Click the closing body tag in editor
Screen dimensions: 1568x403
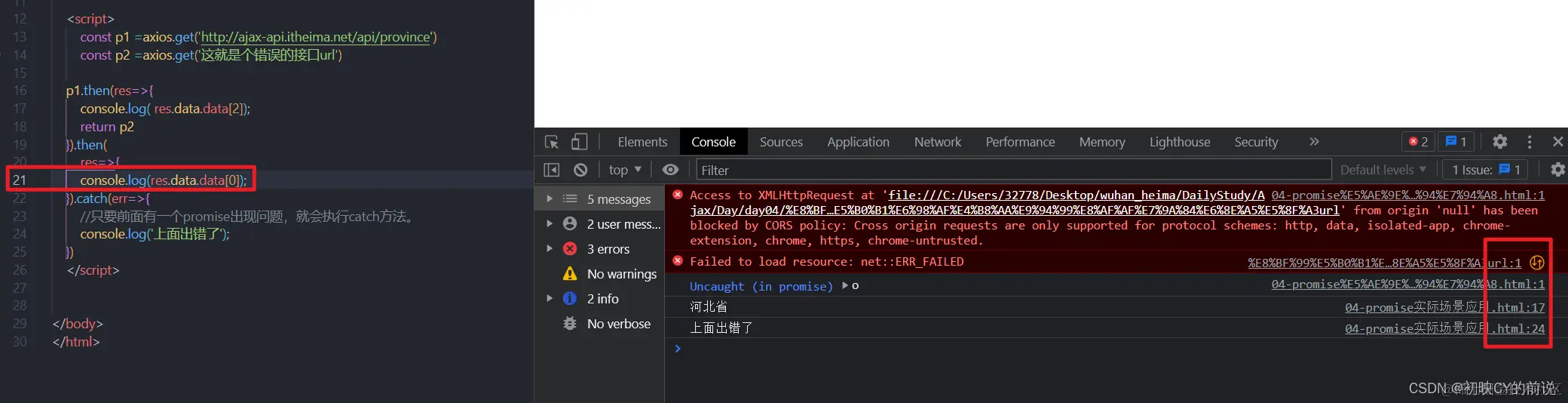click(78, 323)
